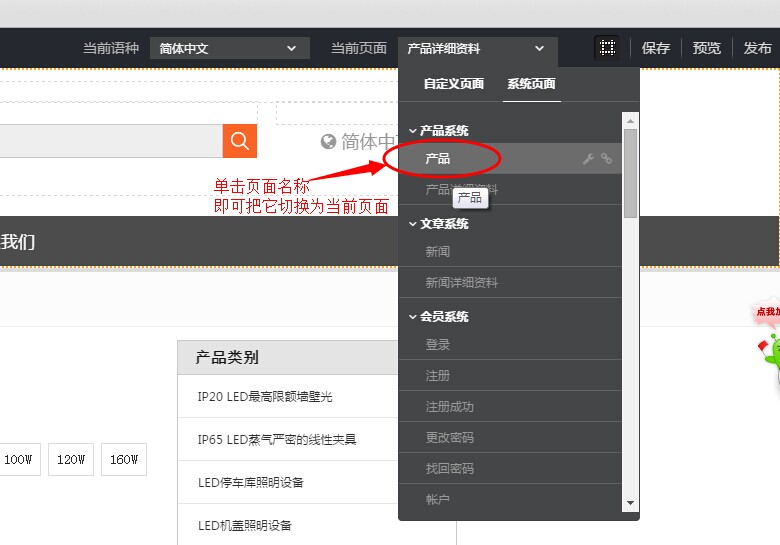Image resolution: width=780 pixels, height=545 pixels.
Task: Switch to the 系统页面 tab
Action: [x=531, y=84]
